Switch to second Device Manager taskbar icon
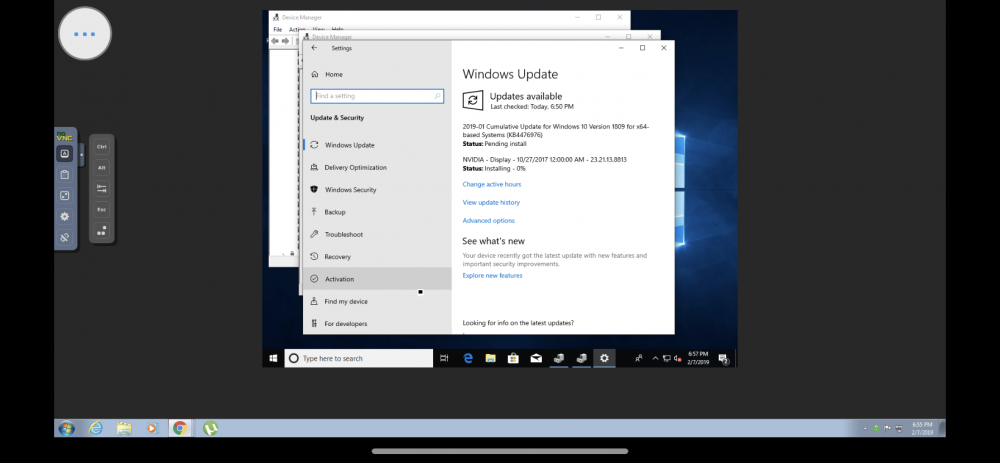 (582, 358)
